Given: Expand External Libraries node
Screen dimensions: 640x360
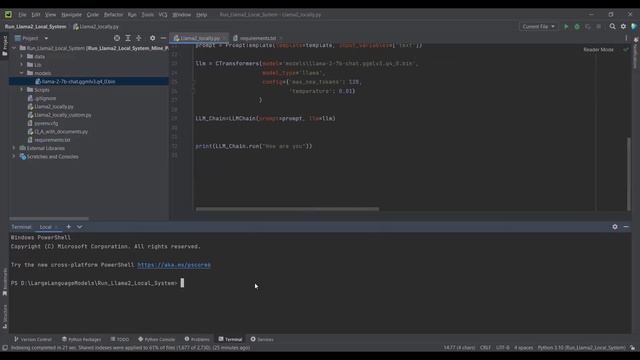Looking at the screenshot, I should 14,148.
